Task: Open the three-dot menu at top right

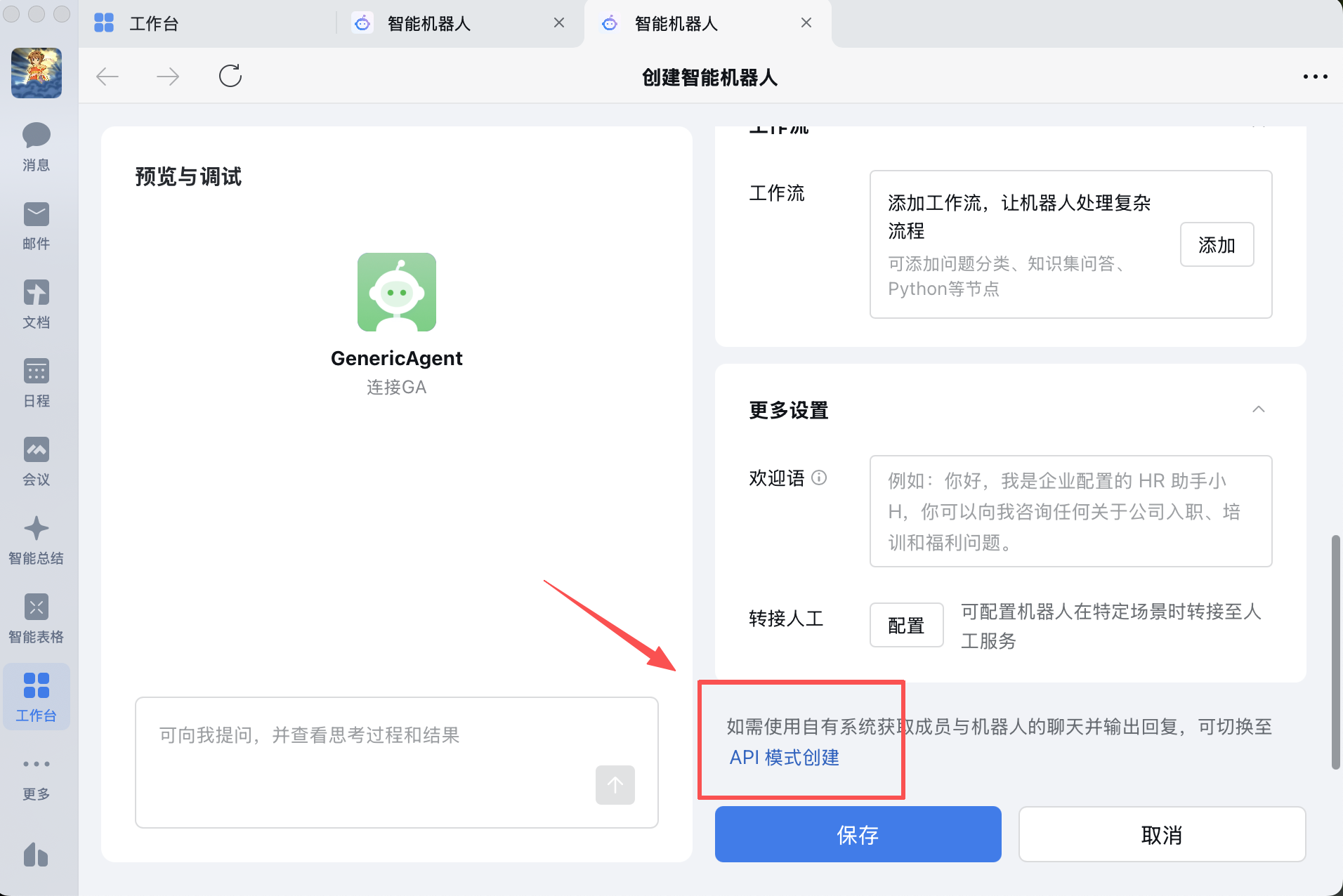Action: click(1315, 77)
